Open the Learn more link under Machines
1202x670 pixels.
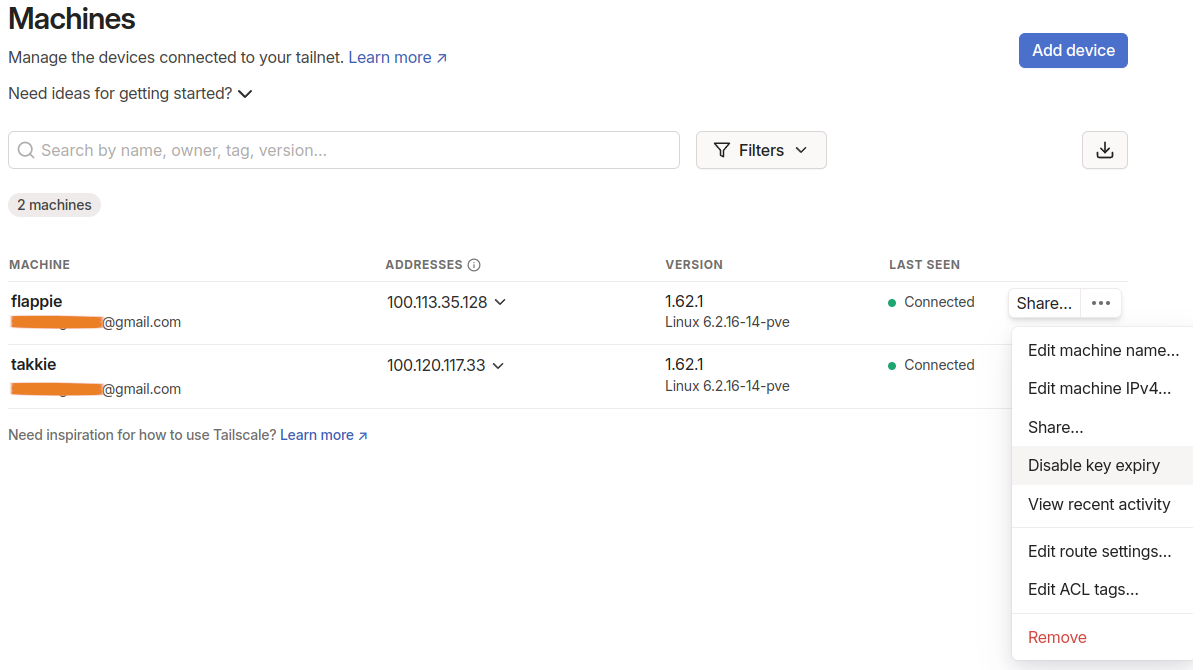(x=398, y=58)
